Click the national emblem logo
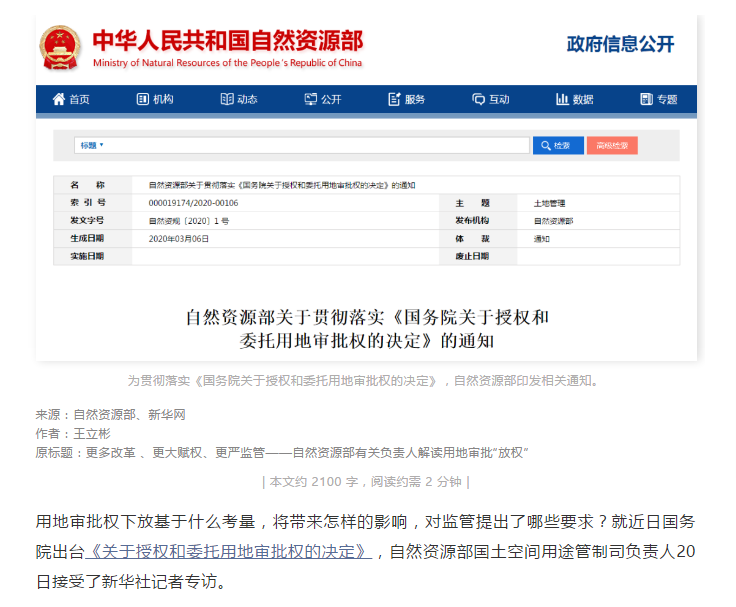Screen dimensions: 736x607 pos(62,47)
